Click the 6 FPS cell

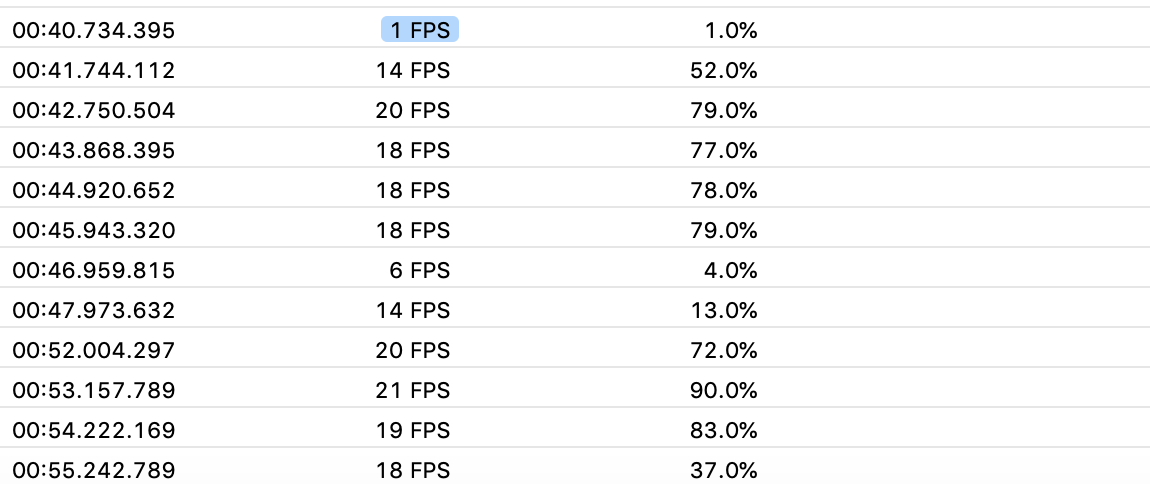tap(420, 271)
